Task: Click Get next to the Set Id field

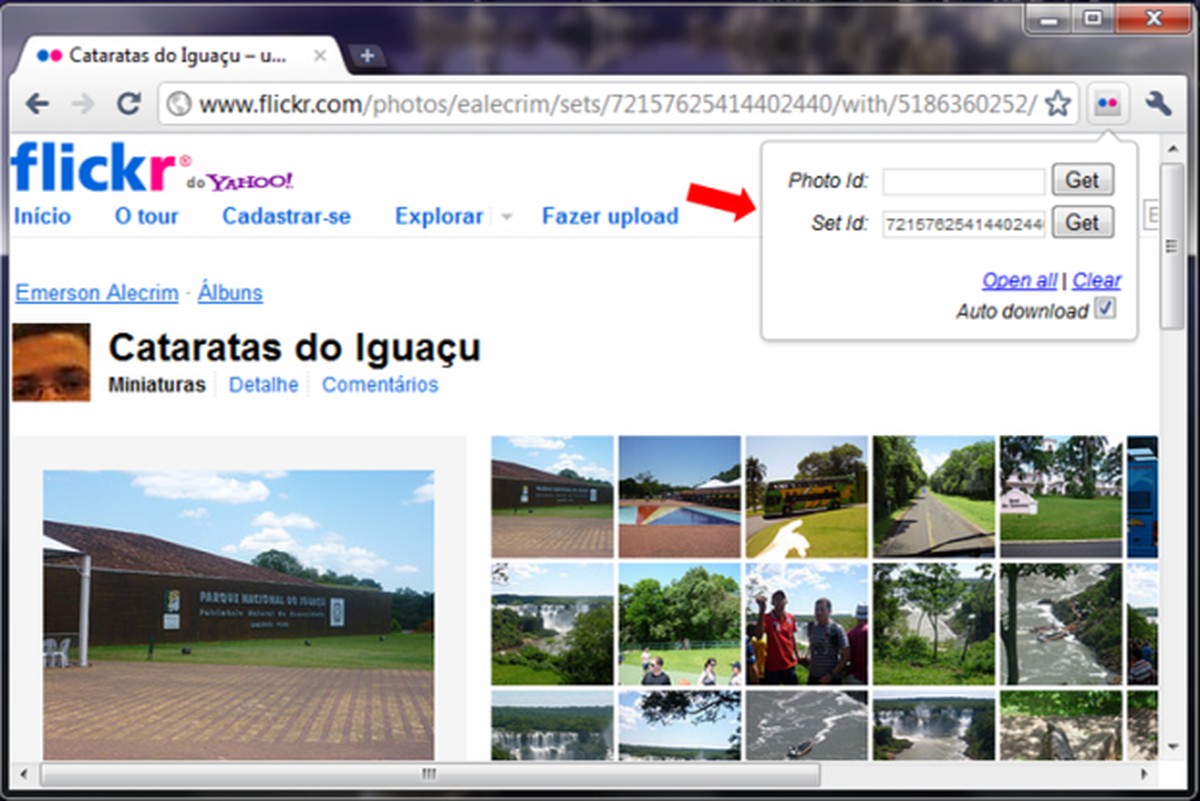Action: pyautogui.click(x=1082, y=222)
